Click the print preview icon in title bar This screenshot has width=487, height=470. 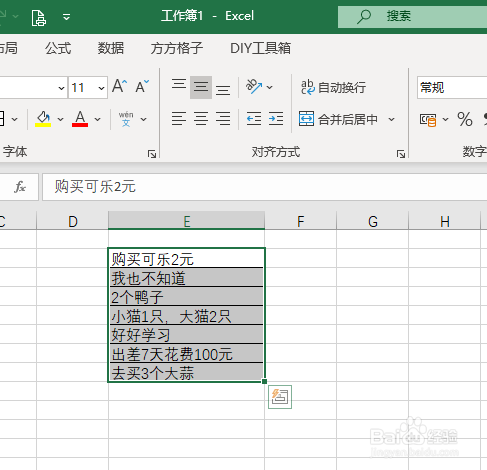(39, 17)
